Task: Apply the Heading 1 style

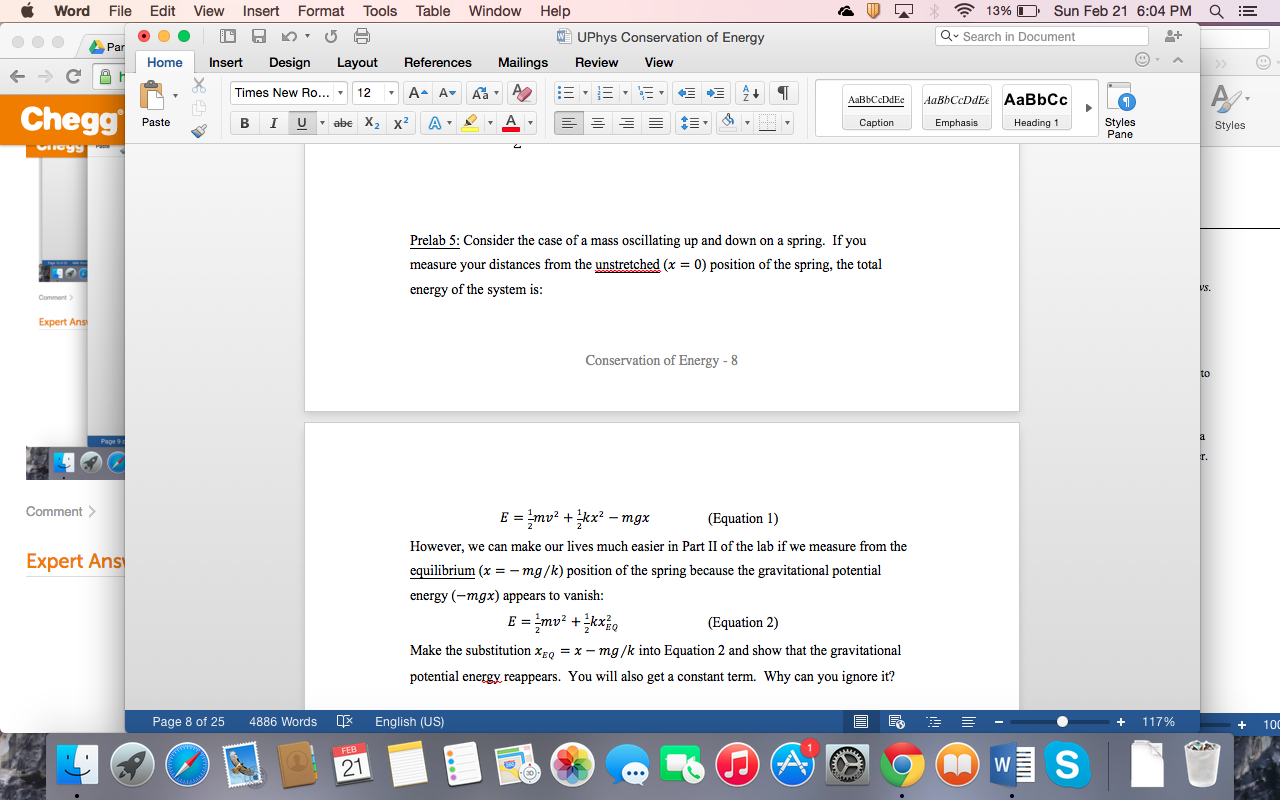Action: 1036,108
